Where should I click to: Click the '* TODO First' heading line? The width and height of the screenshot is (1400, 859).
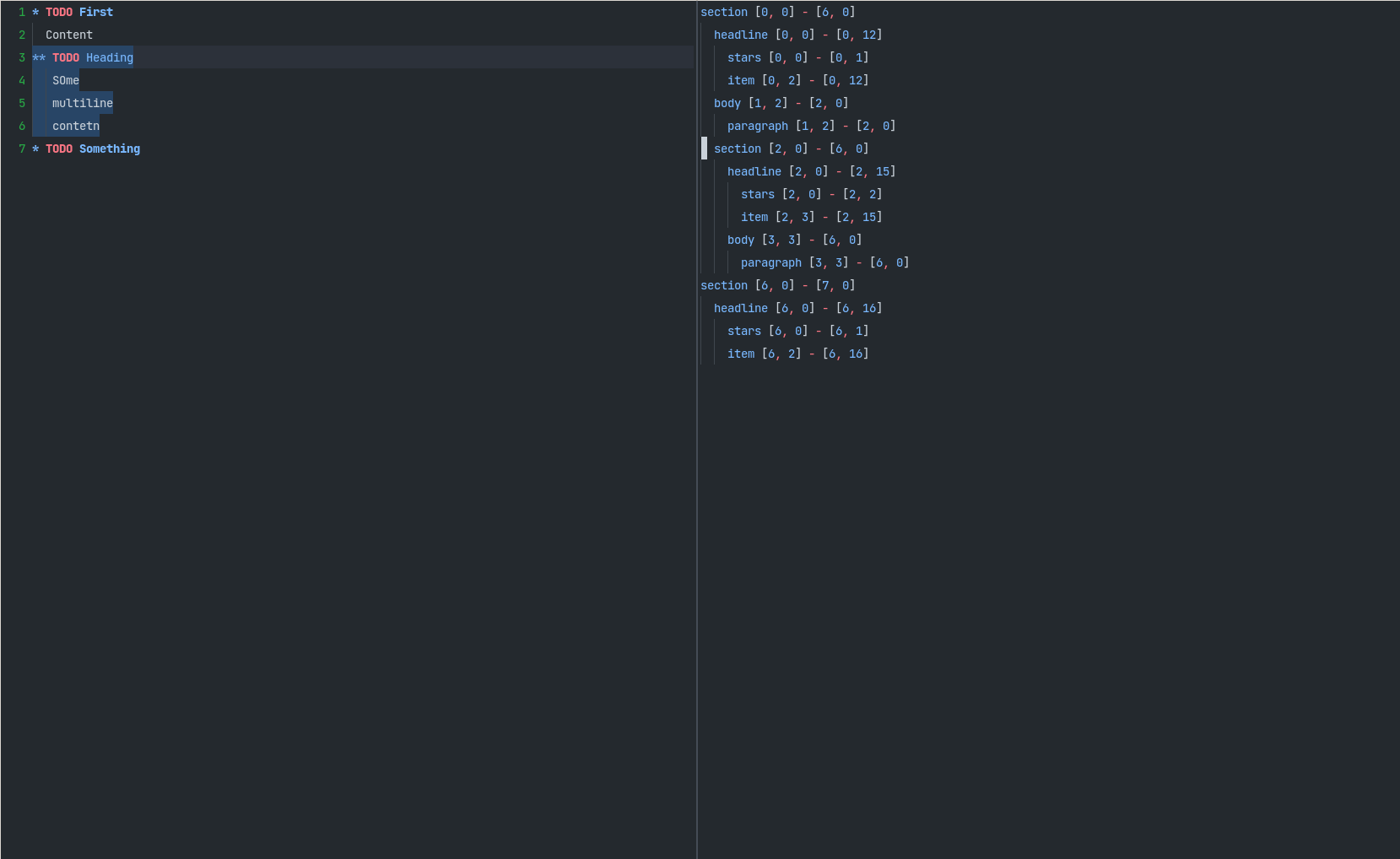click(x=73, y=12)
